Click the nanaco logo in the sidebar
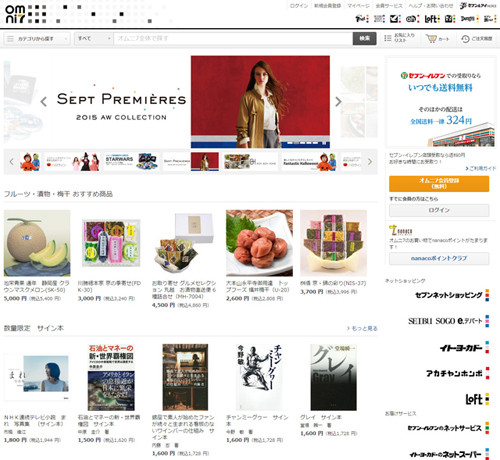The image size is (500, 460). pyautogui.click(x=401, y=231)
